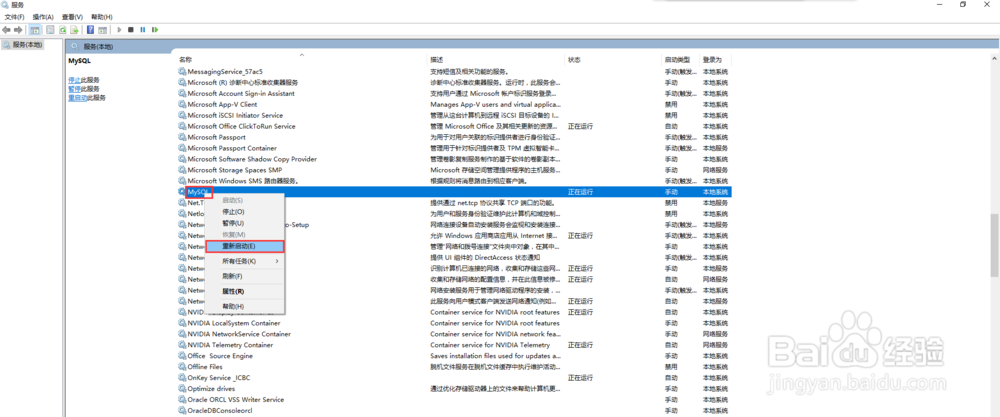The image size is (1000, 417).
Task: Expand the 所有任务(K) submenu
Action: point(245,261)
